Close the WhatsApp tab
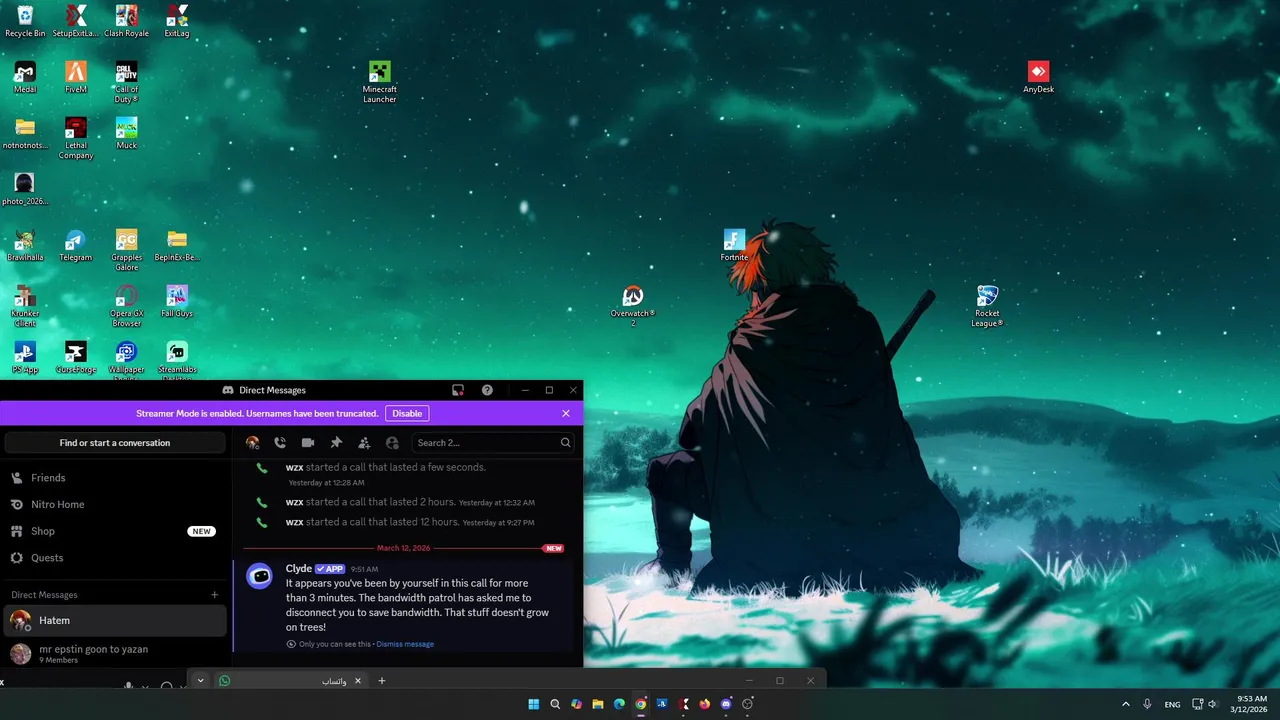 [358, 681]
